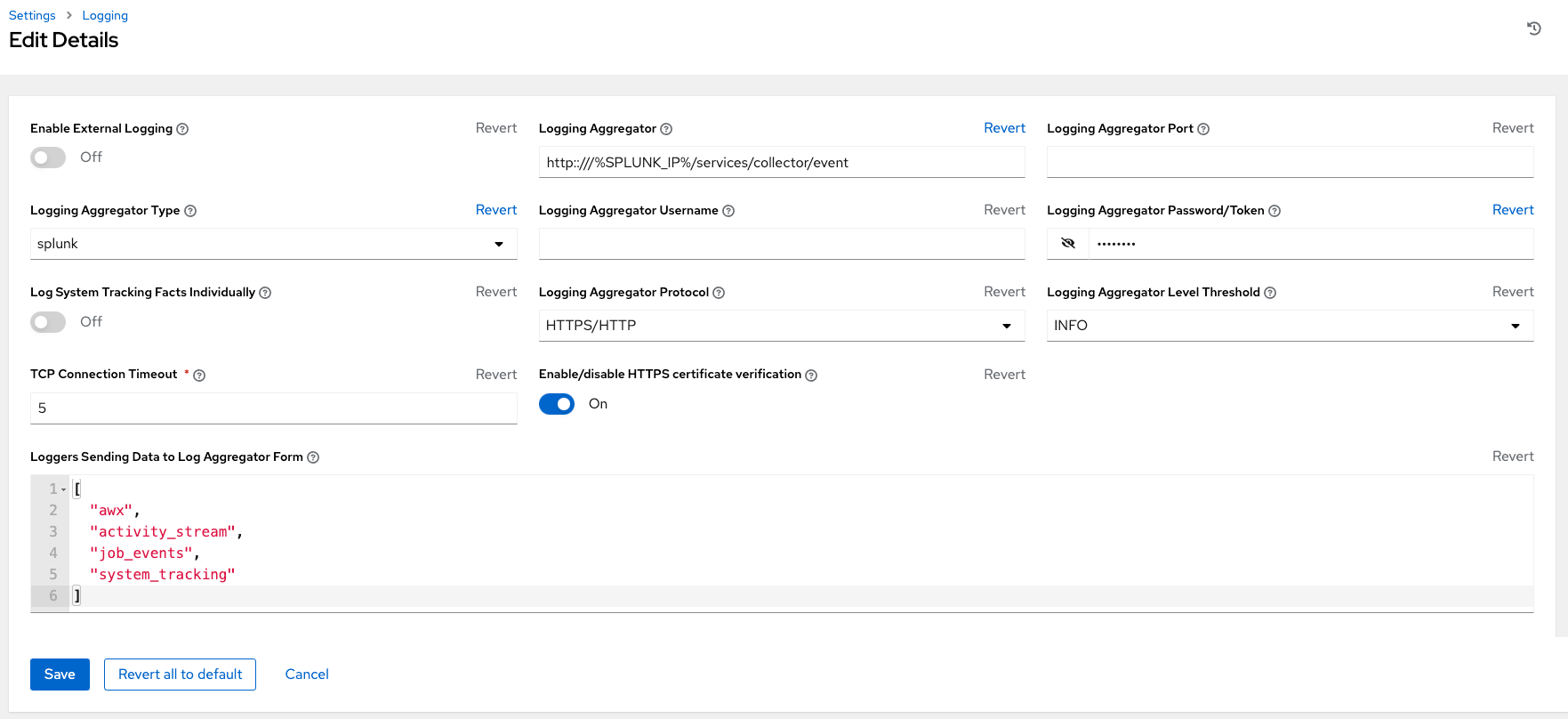Show help for Enable External Logging
The width and height of the screenshot is (1568, 719).
coord(182,129)
